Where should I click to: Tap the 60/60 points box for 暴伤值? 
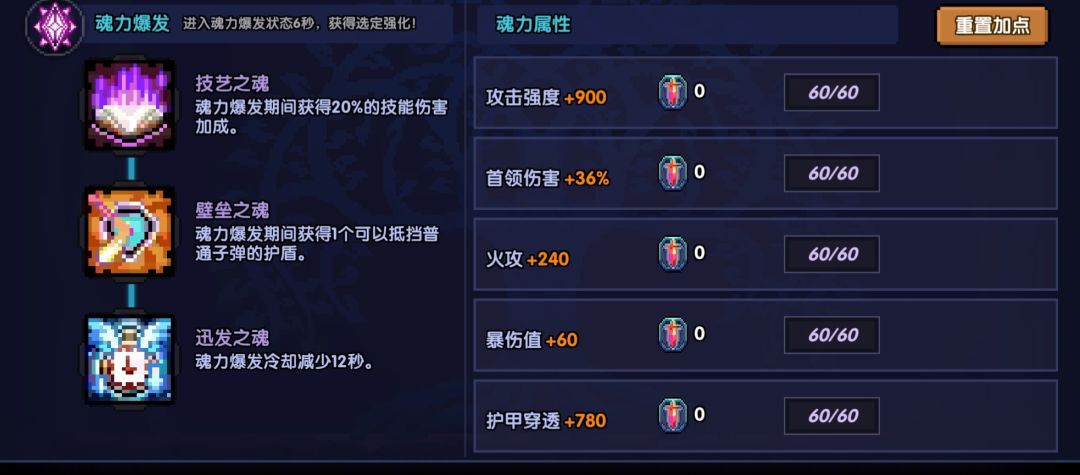pyautogui.click(x=832, y=335)
